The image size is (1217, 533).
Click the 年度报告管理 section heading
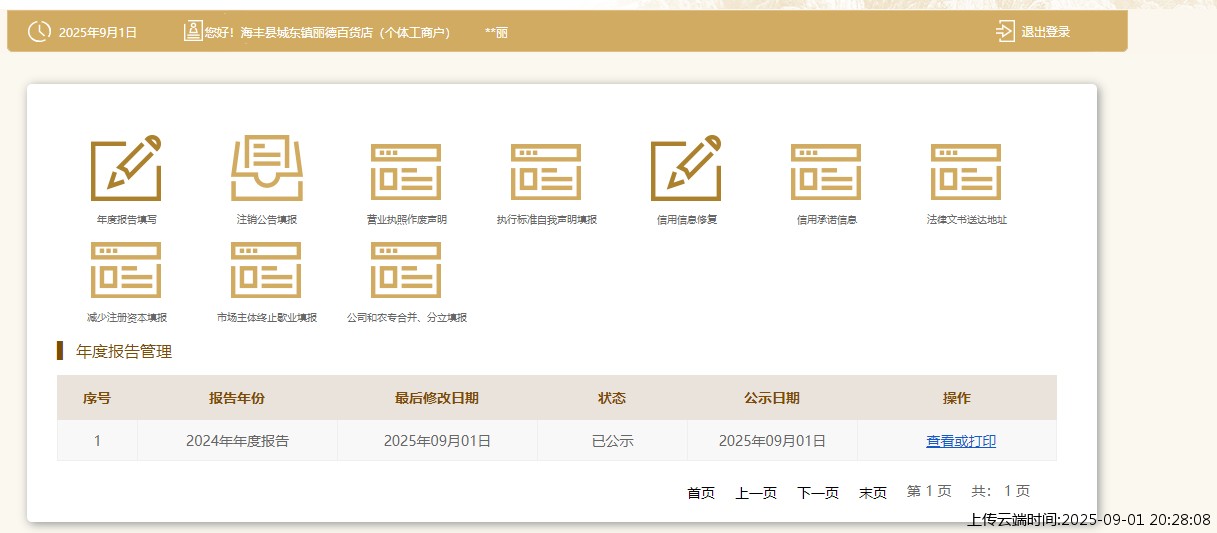(124, 352)
